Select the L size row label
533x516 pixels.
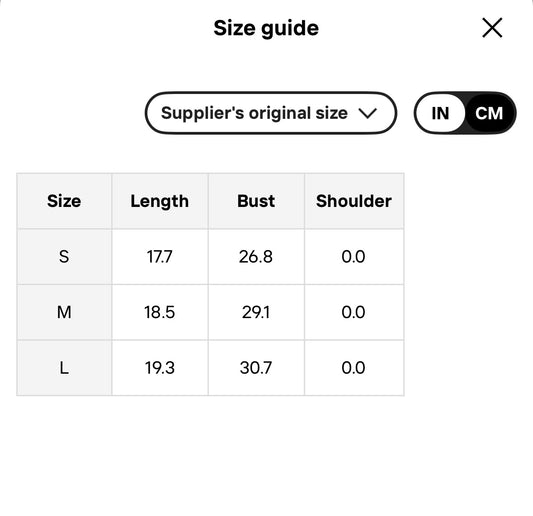[x=64, y=368]
